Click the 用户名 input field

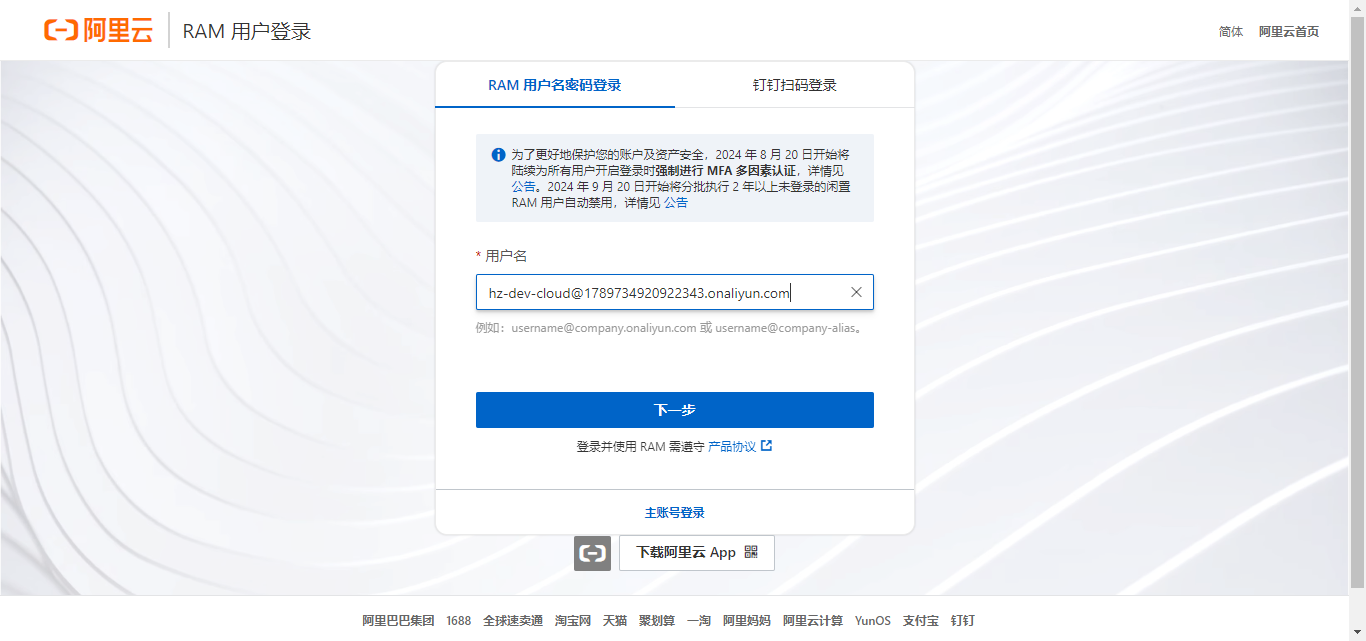point(675,292)
